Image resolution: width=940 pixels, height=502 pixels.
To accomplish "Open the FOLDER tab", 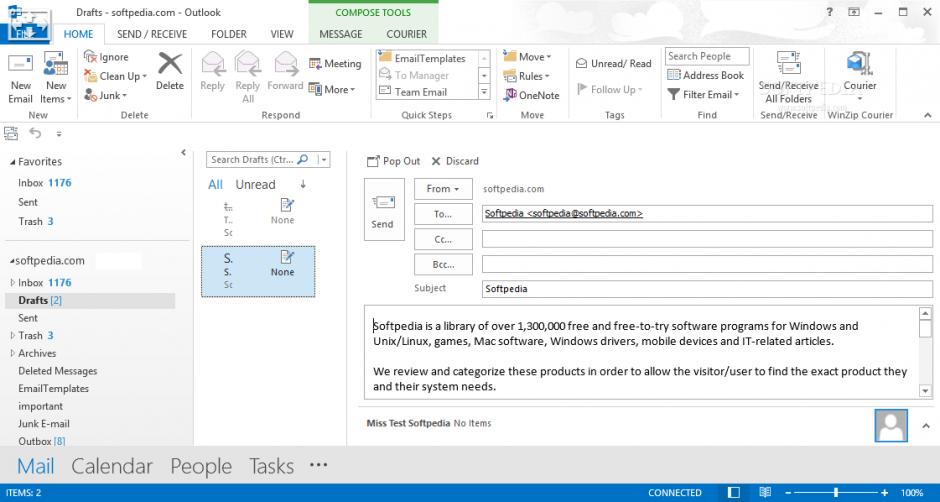I will [x=228, y=34].
